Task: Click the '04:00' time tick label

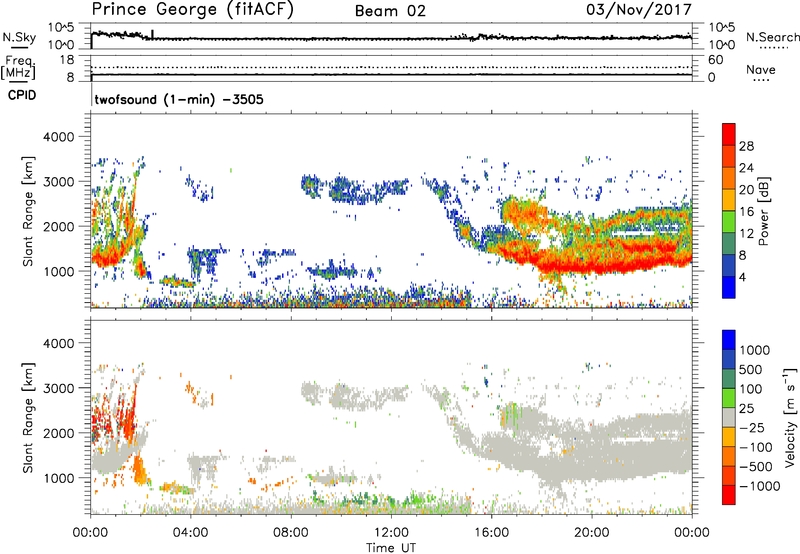Action: pyautogui.click(x=190, y=533)
